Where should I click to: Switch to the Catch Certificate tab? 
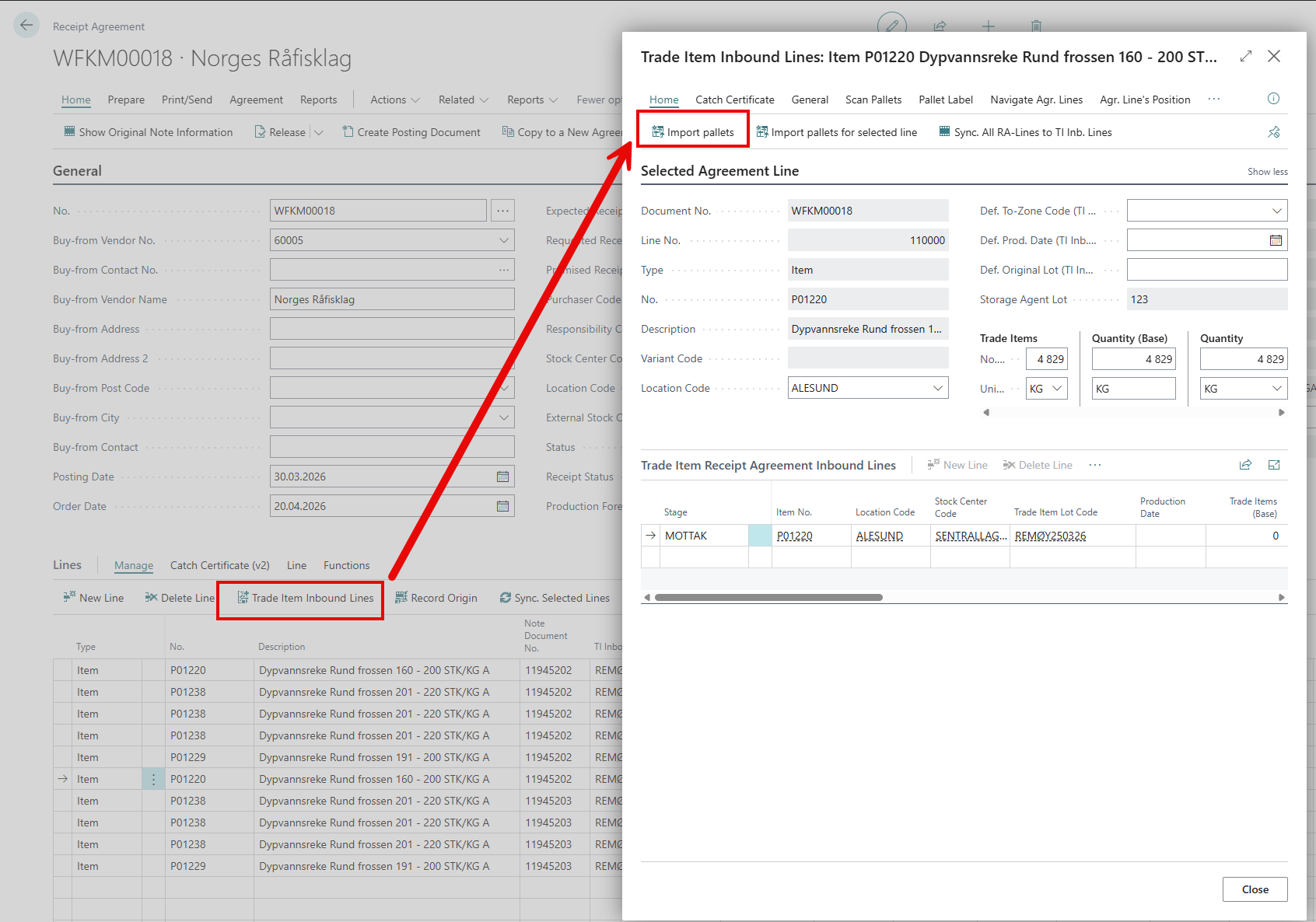coord(734,100)
